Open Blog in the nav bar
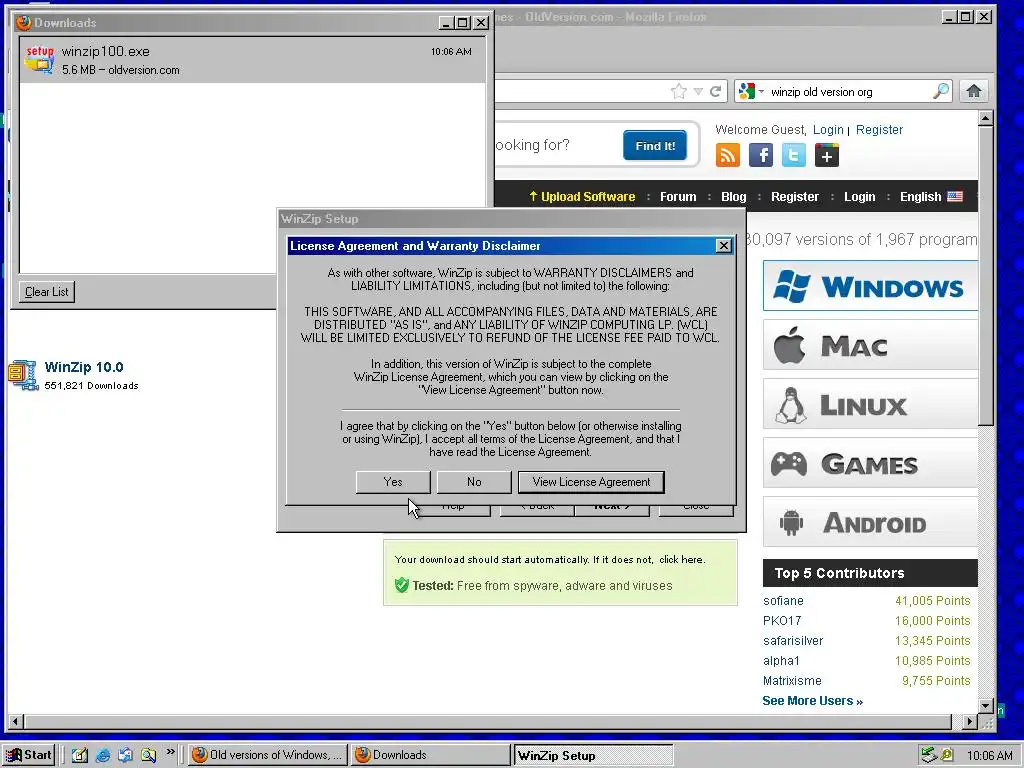This screenshot has width=1024, height=768. [733, 197]
